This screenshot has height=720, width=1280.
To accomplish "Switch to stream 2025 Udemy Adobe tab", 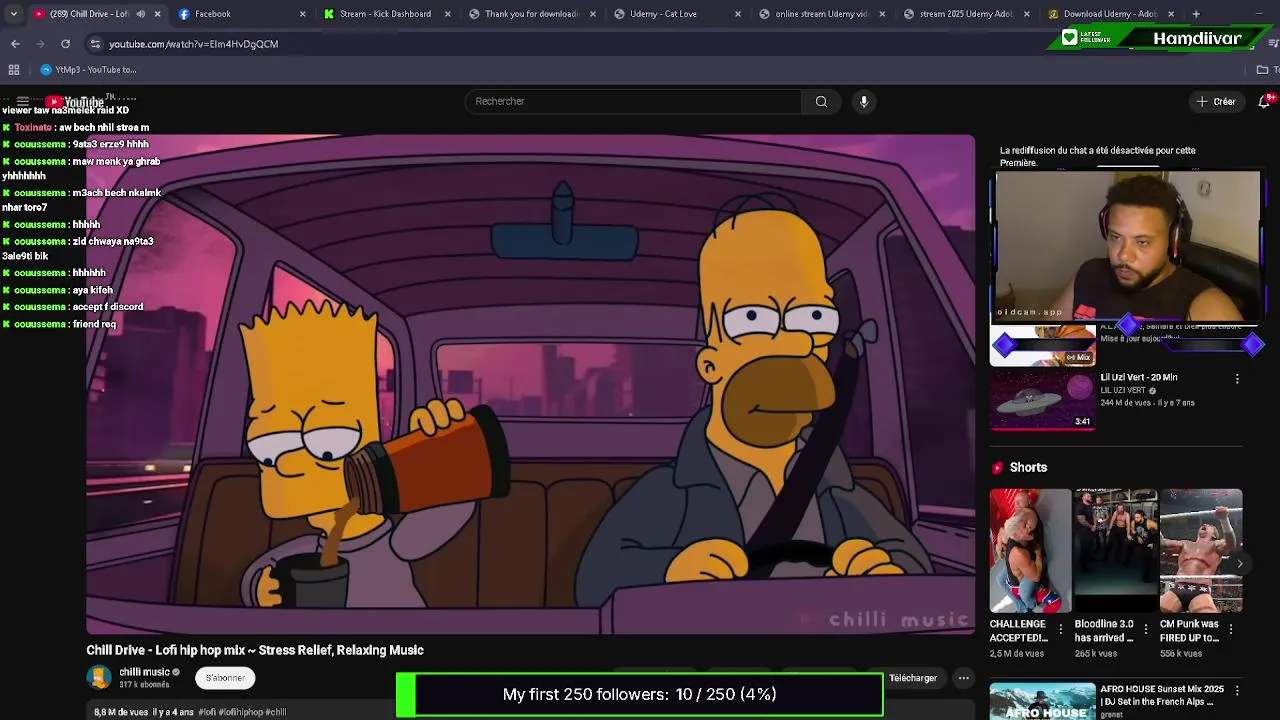I will pos(965,14).
